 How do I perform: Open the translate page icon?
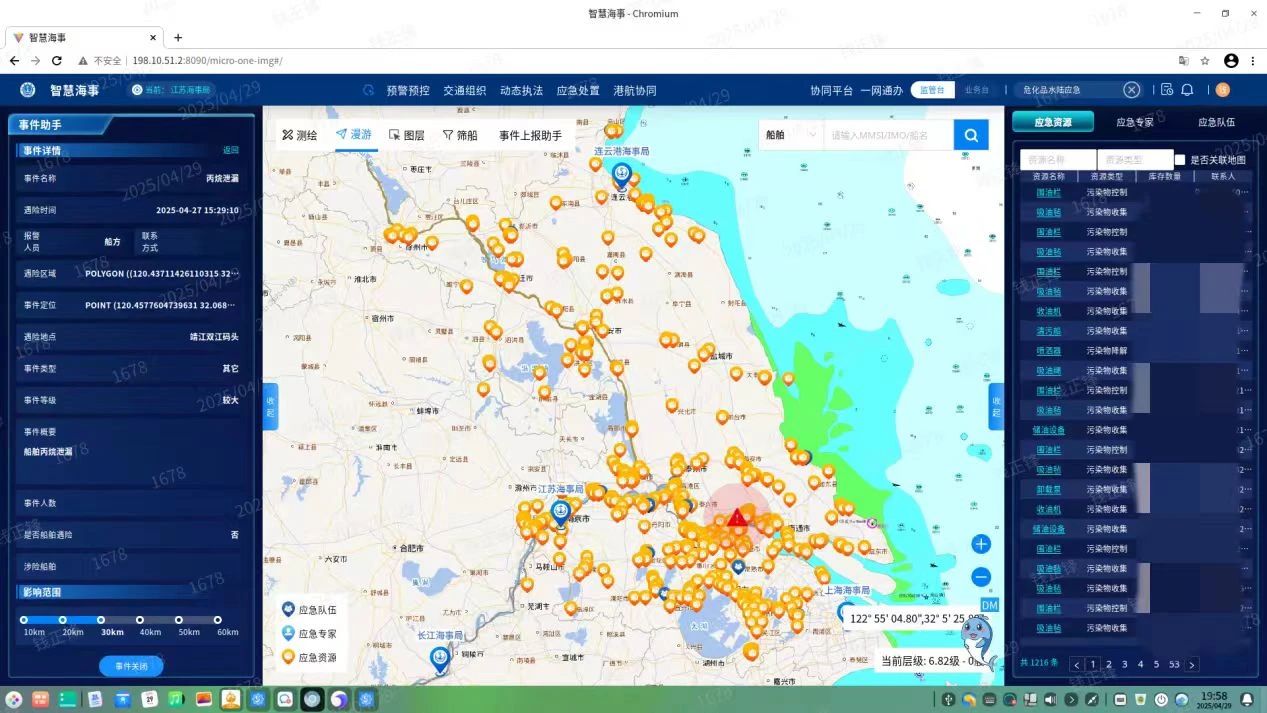click(x=1183, y=61)
